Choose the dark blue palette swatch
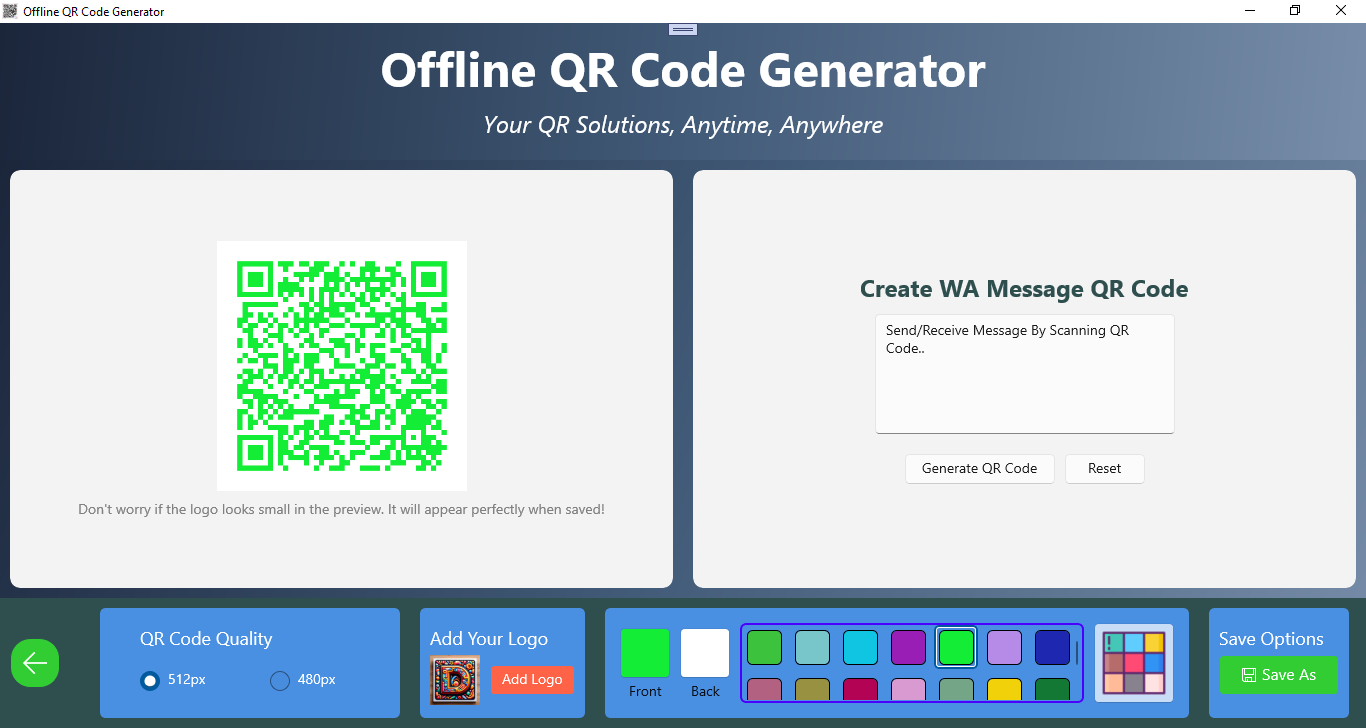 coord(1052,647)
